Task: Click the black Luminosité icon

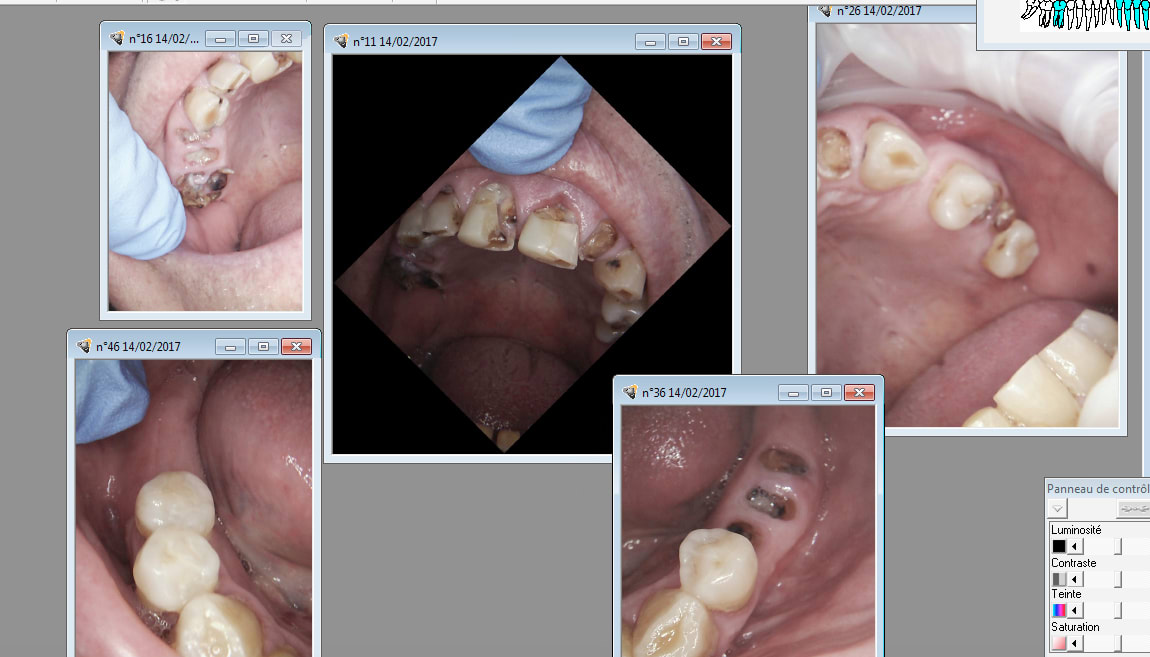Action: pyautogui.click(x=1059, y=546)
